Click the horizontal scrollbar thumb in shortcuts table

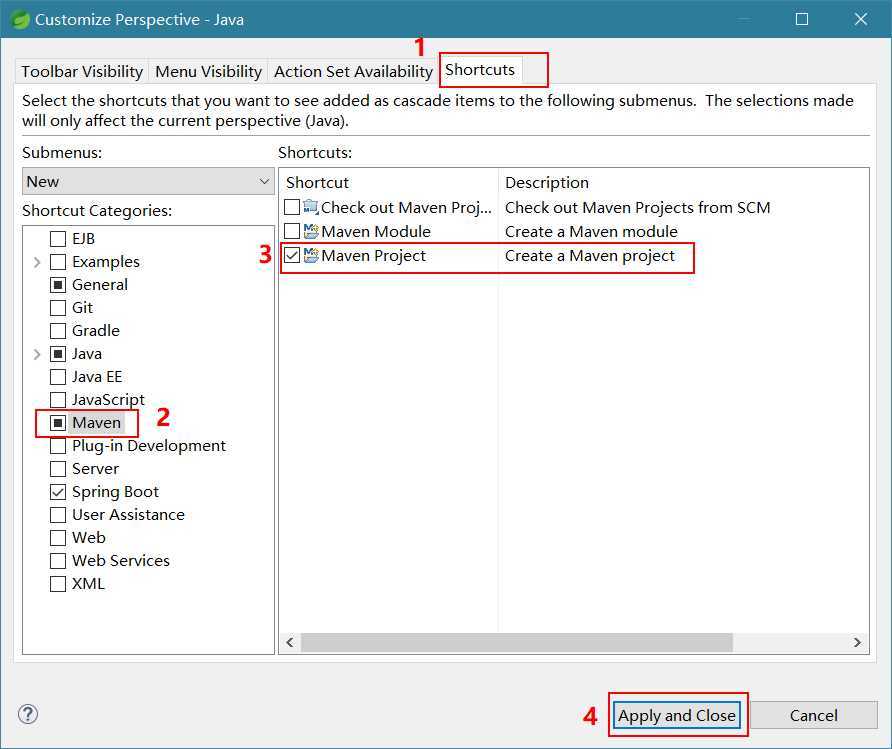[517, 643]
